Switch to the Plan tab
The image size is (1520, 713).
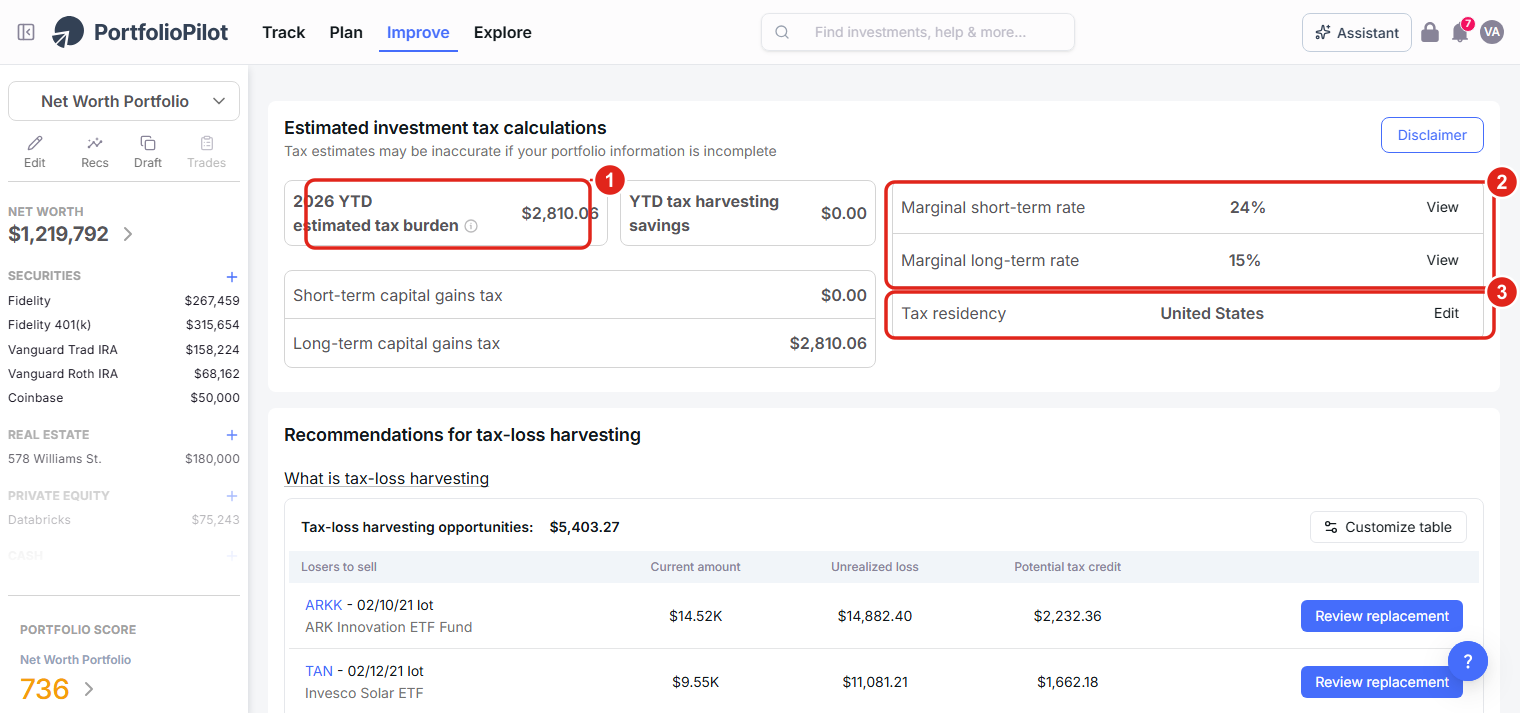point(346,32)
